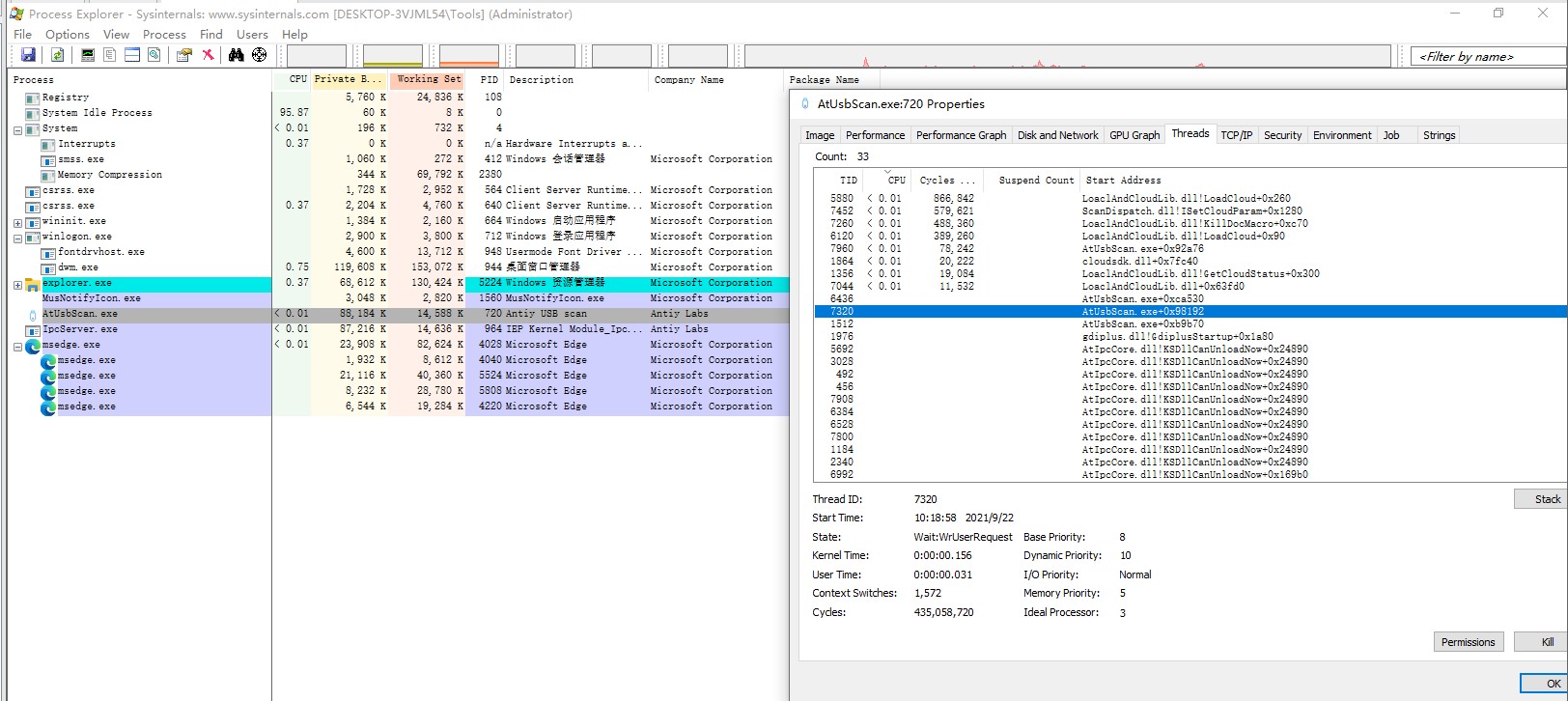Click the Process Explorer title bar icon
Image resolution: width=1568 pixels, height=701 pixels.
16,14
